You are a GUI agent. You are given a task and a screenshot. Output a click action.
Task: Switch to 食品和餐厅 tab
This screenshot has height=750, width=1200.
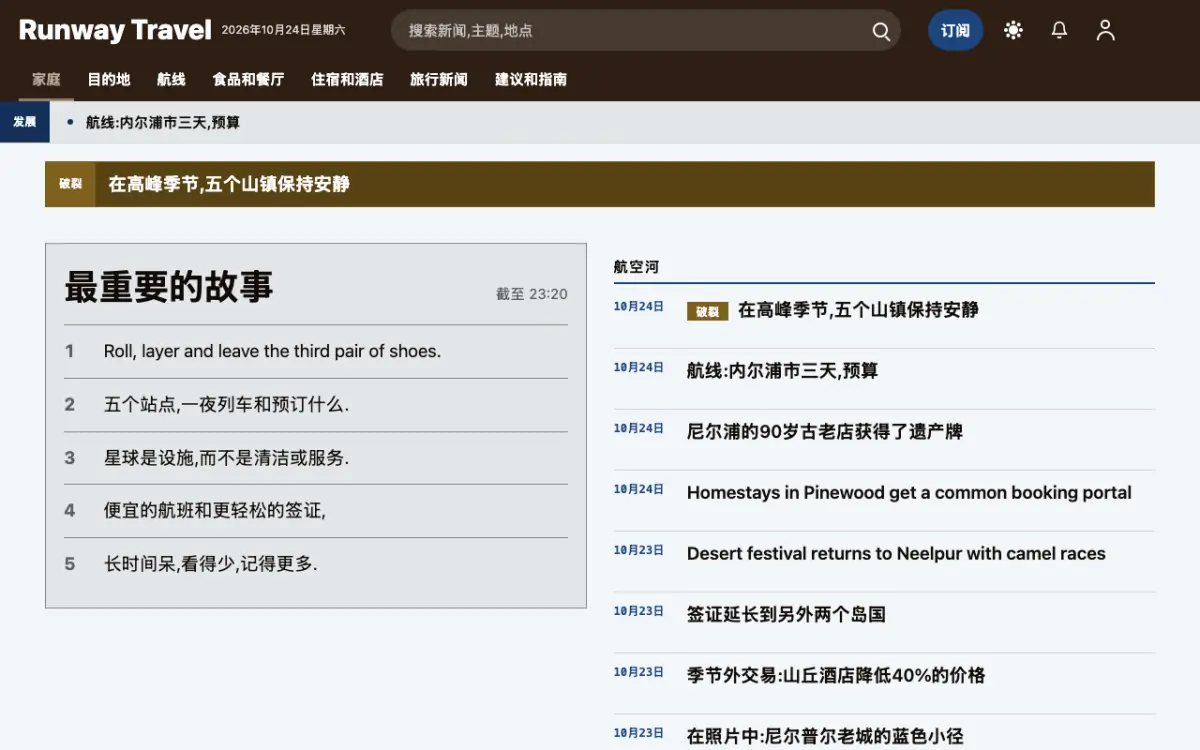coord(249,79)
